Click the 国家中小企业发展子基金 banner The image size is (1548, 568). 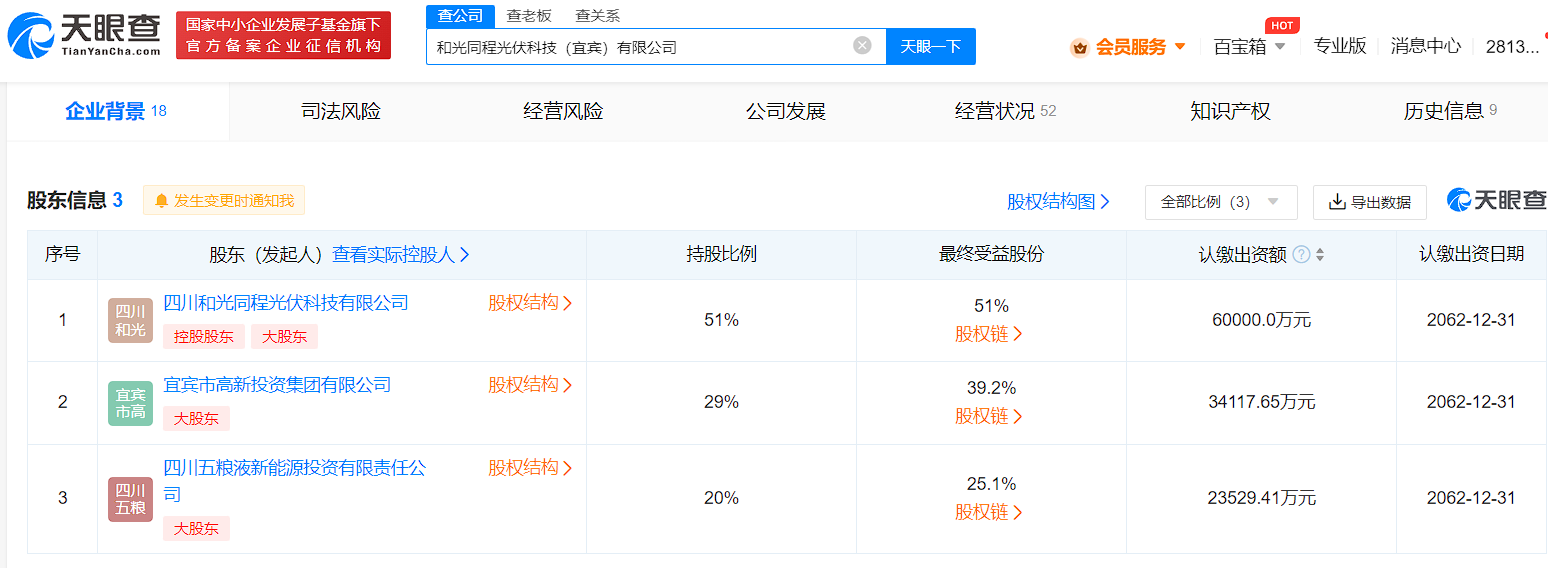click(x=284, y=36)
